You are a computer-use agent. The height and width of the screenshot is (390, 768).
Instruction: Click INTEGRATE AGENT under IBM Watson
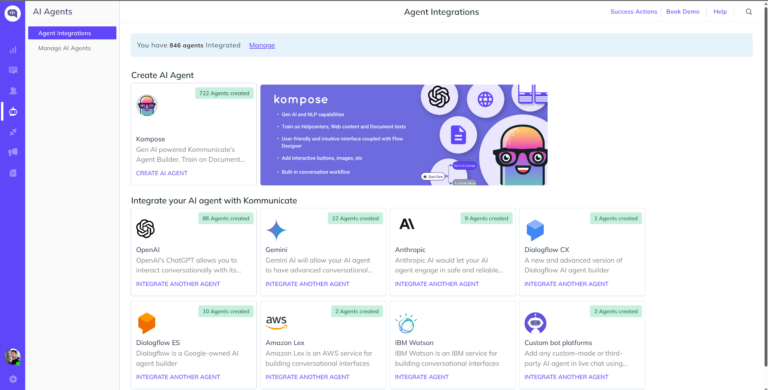pos(422,377)
